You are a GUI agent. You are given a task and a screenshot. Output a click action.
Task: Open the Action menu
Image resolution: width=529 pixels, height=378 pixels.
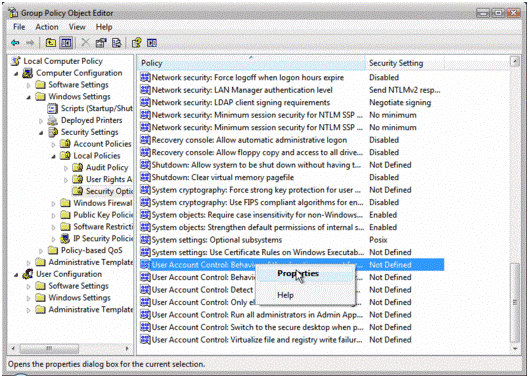(x=47, y=27)
